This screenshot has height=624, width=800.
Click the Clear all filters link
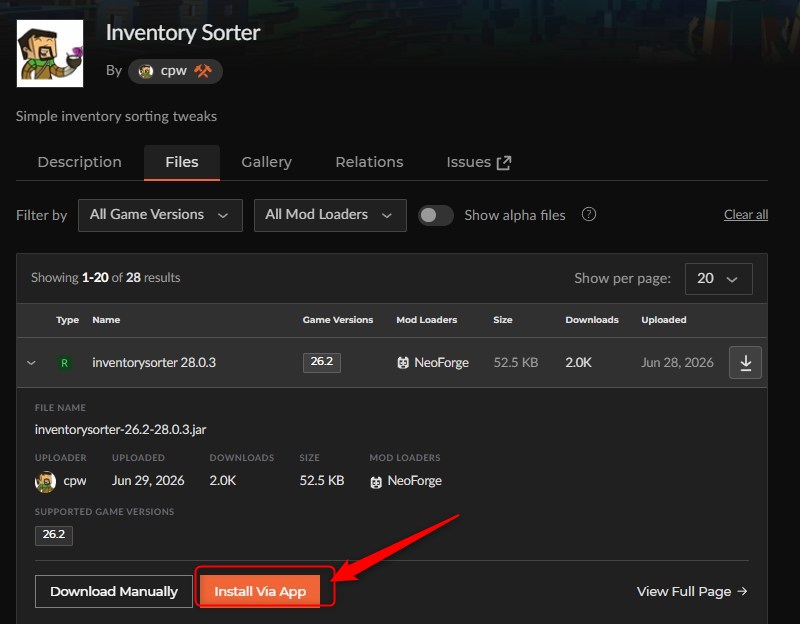tap(746, 215)
